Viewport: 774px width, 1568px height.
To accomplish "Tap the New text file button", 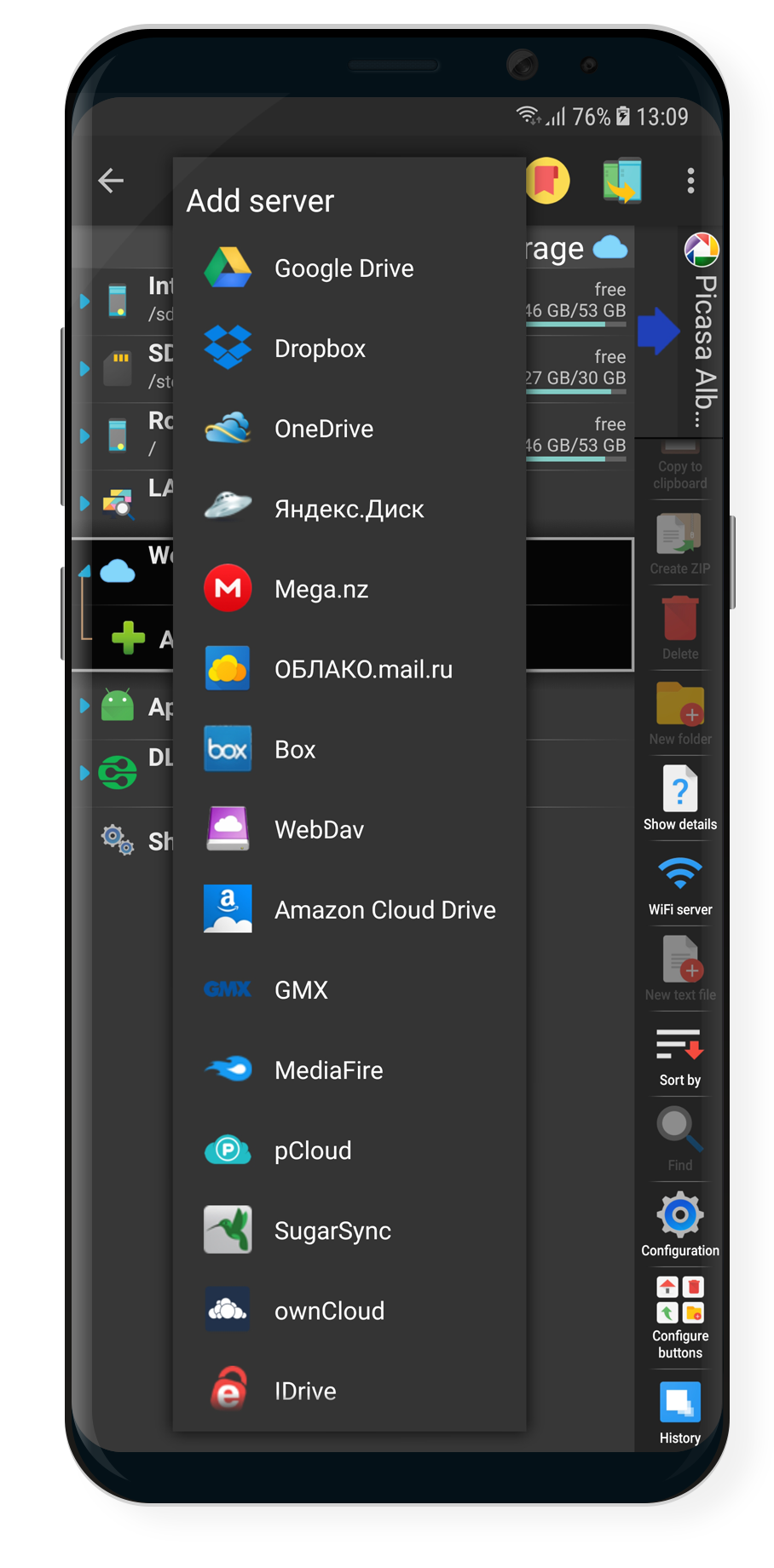I will (x=680, y=970).
